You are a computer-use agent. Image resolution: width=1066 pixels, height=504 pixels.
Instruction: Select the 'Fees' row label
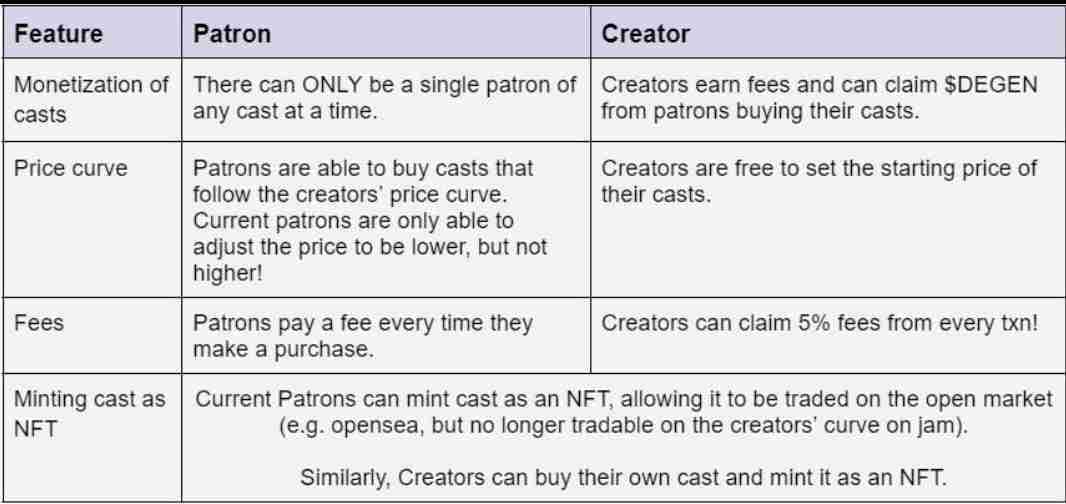(x=38, y=324)
